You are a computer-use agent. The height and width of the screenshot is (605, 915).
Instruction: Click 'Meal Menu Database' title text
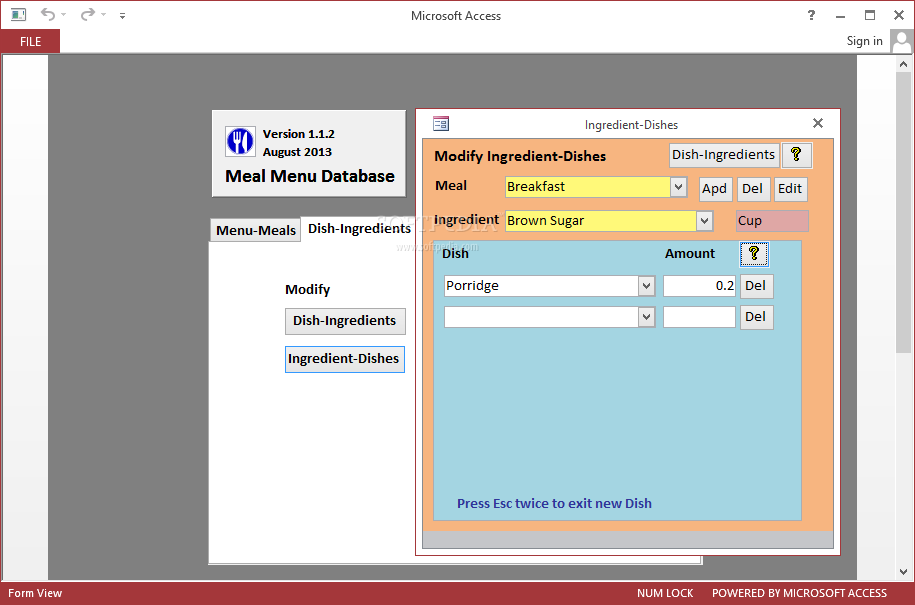310,176
